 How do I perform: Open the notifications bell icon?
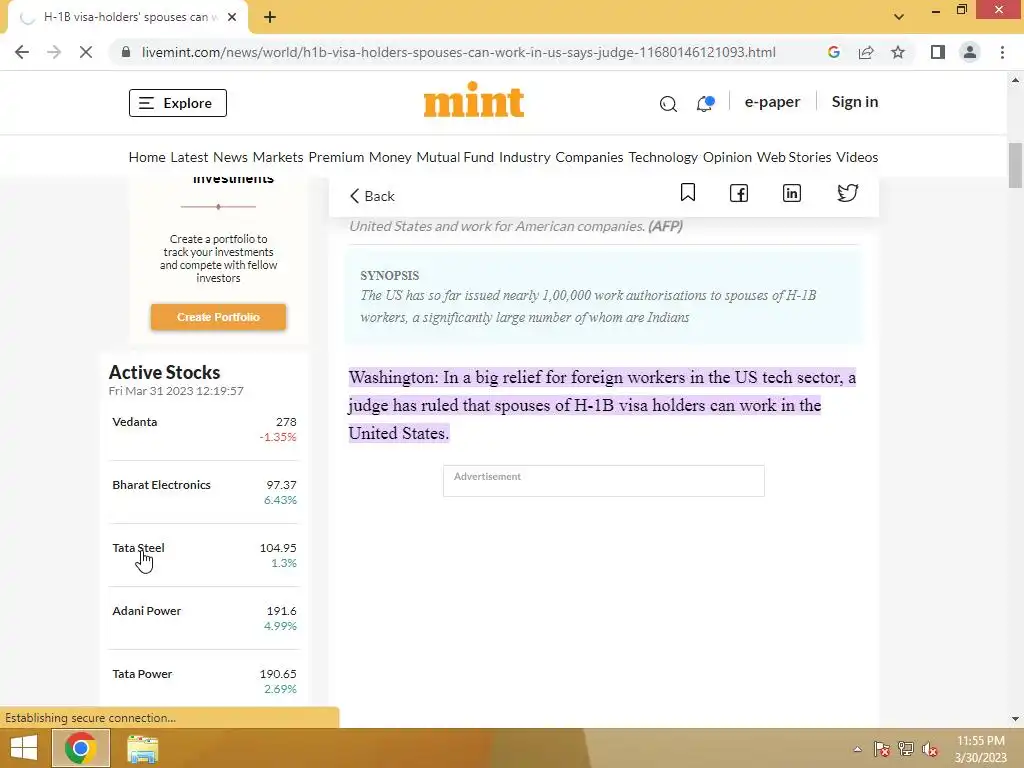coord(705,103)
